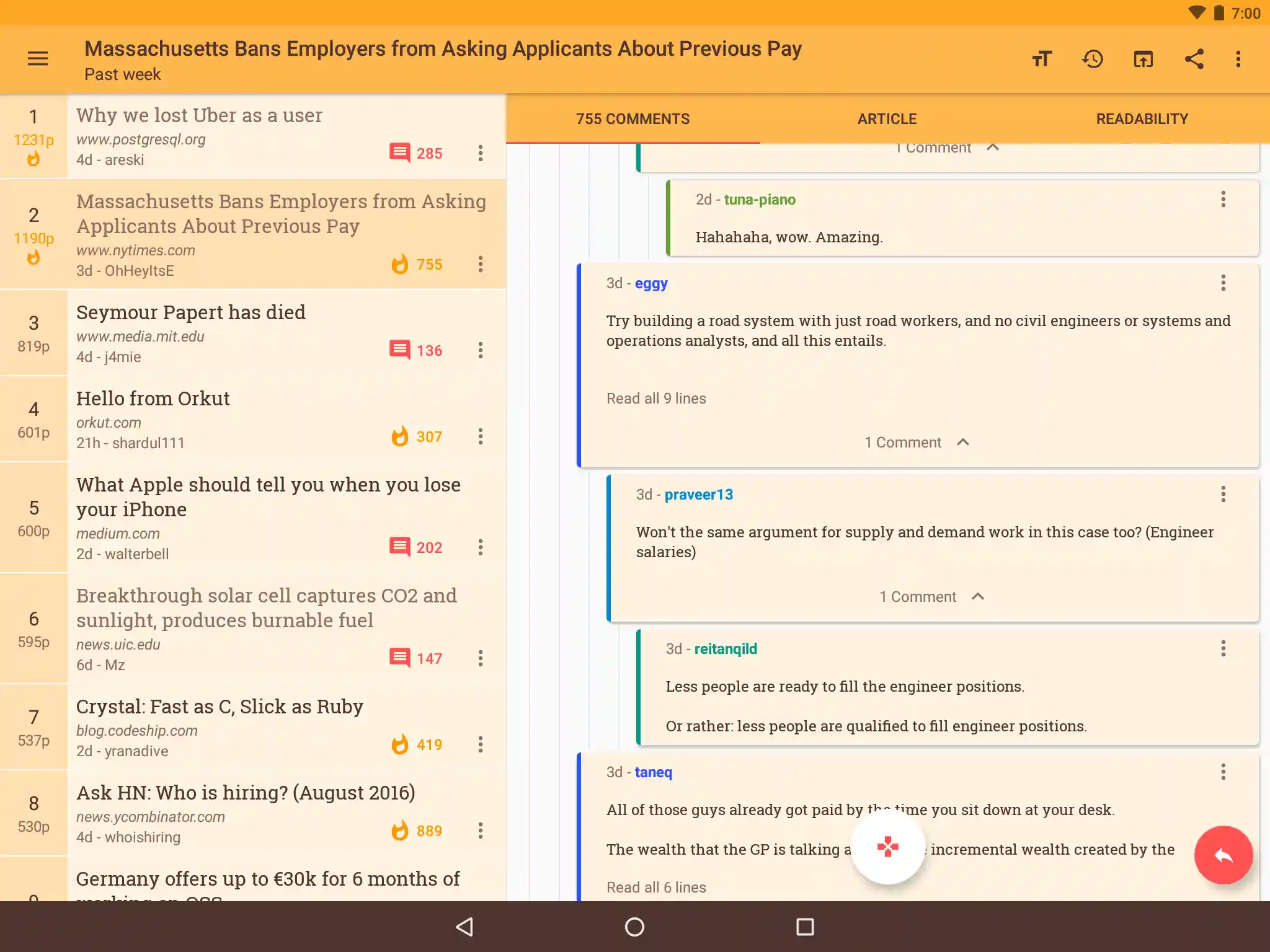Expand taneq's comment to read all 6 lines

(656, 887)
